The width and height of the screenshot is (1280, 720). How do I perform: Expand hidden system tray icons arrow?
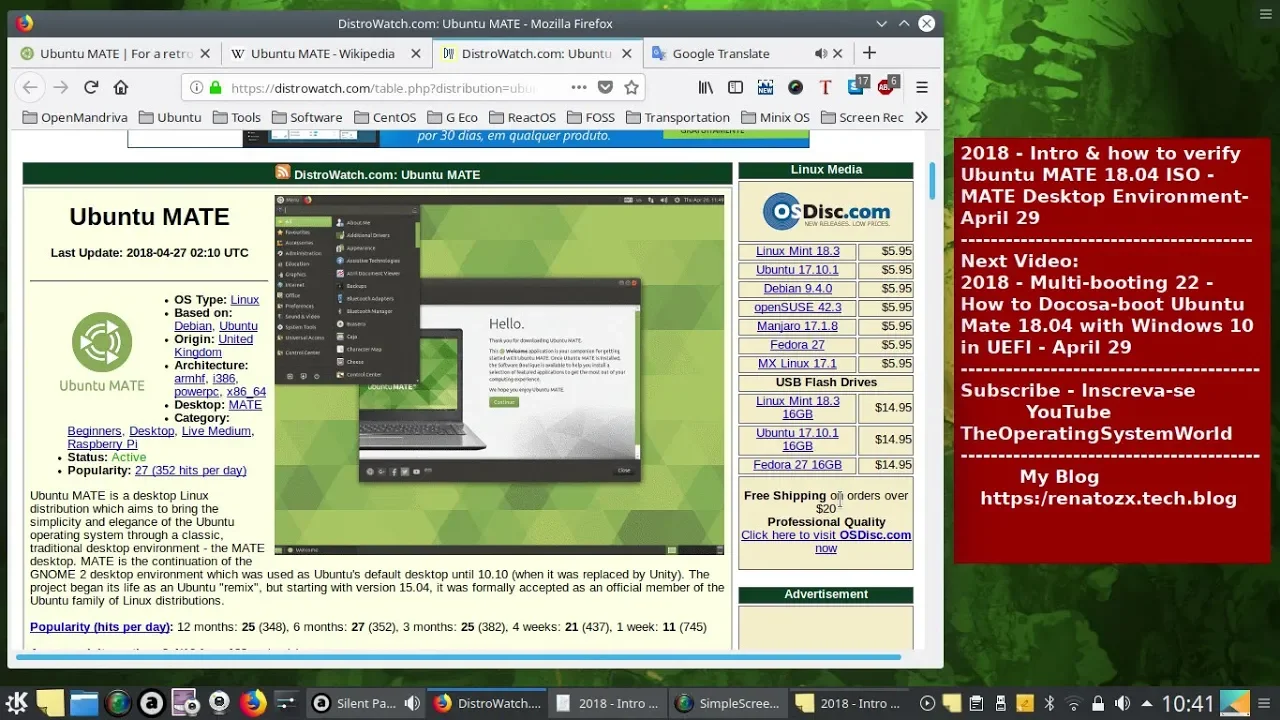tap(1146, 703)
